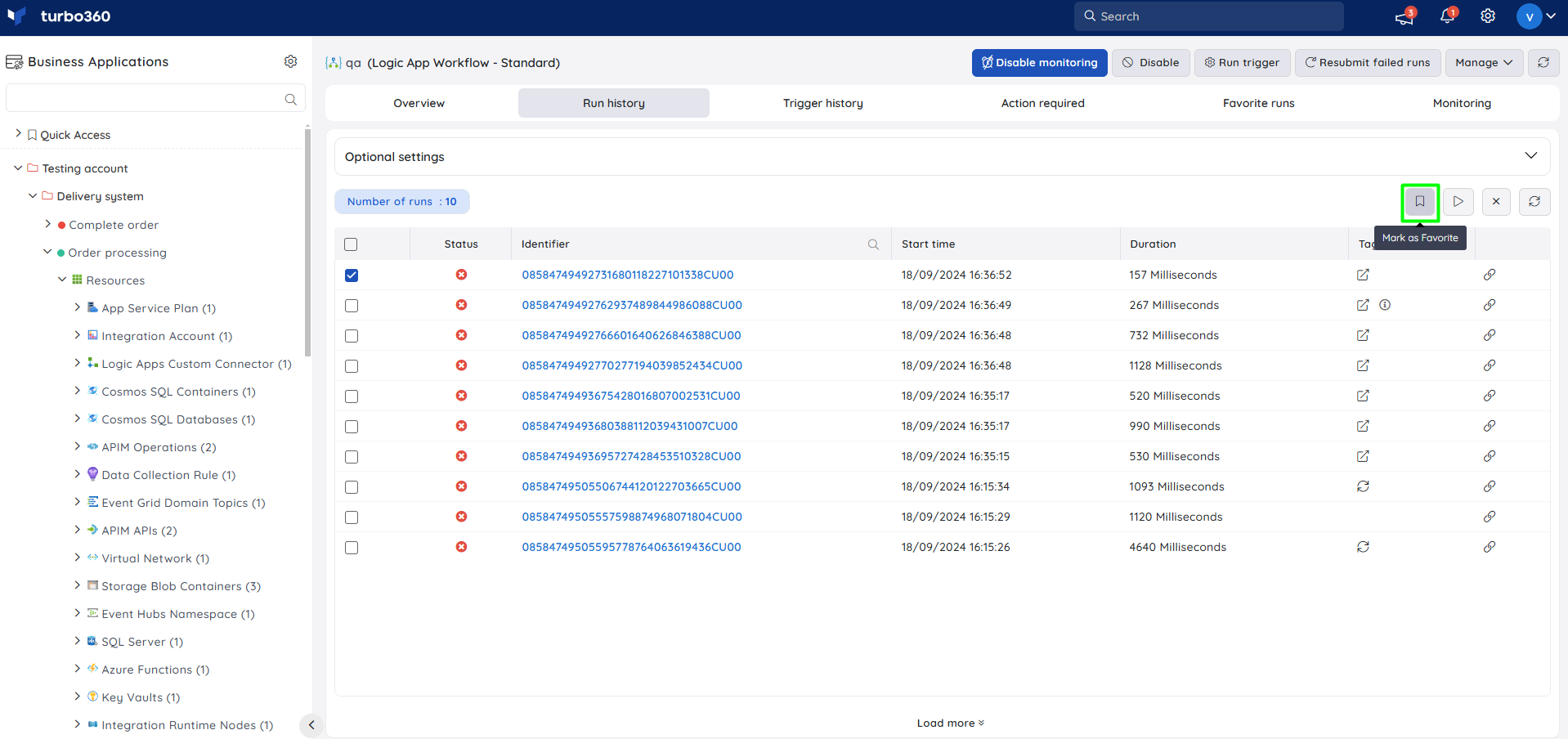The width and height of the screenshot is (1568, 739).
Task: Open tag editor for run ending 510328CU00
Action: (1363, 456)
